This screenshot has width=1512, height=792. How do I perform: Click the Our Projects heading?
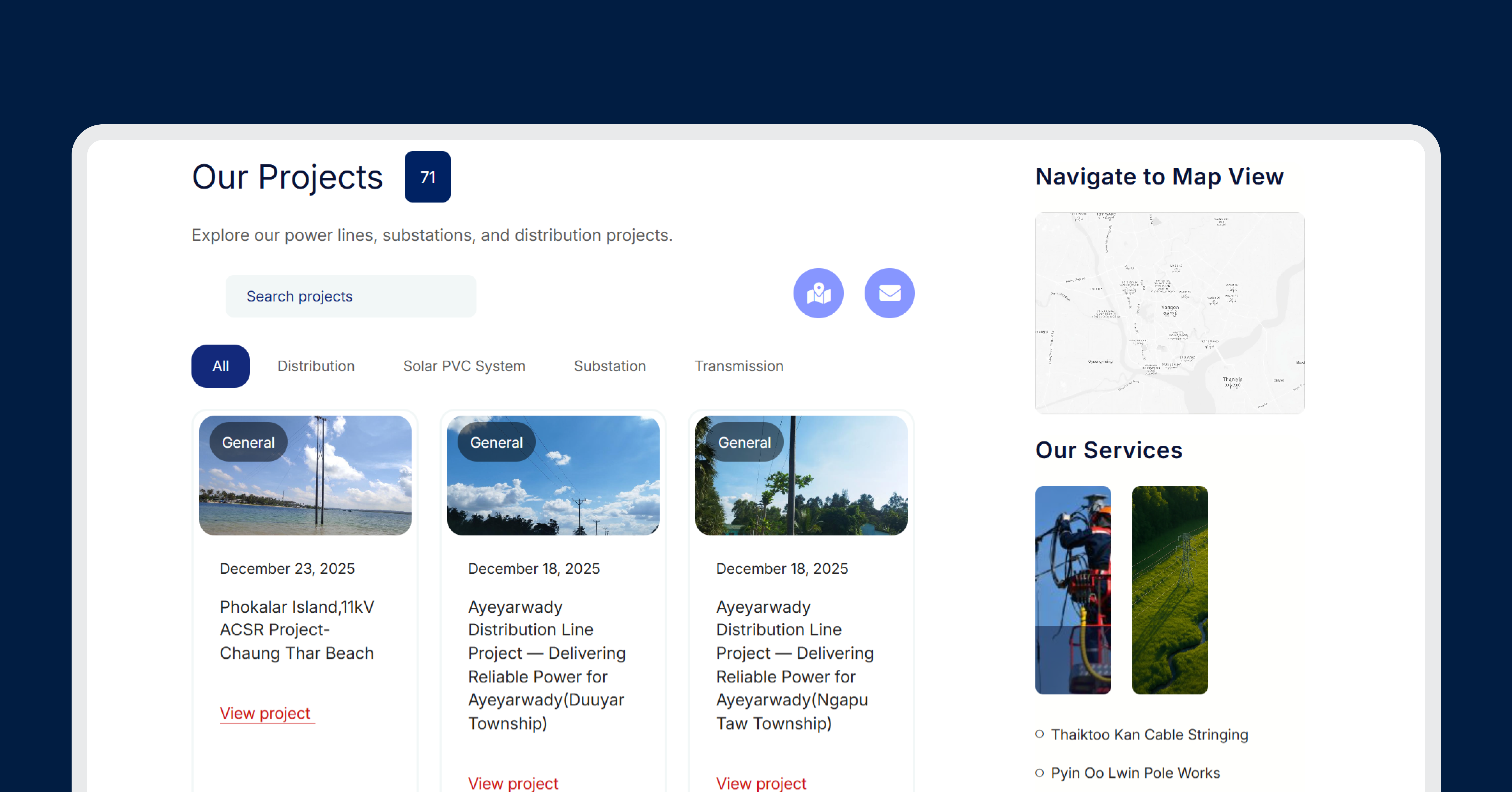(x=287, y=177)
